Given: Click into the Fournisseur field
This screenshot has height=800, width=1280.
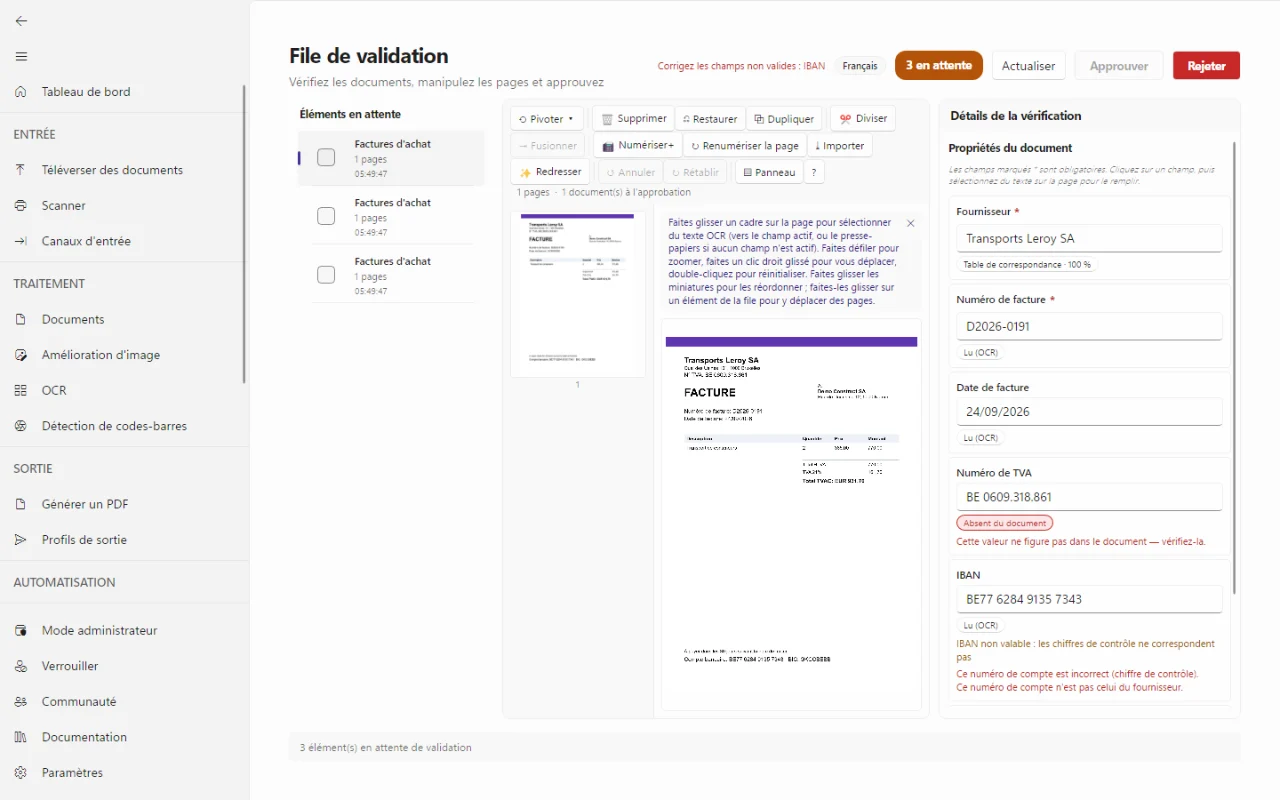Looking at the screenshot, I should 1089,238.
